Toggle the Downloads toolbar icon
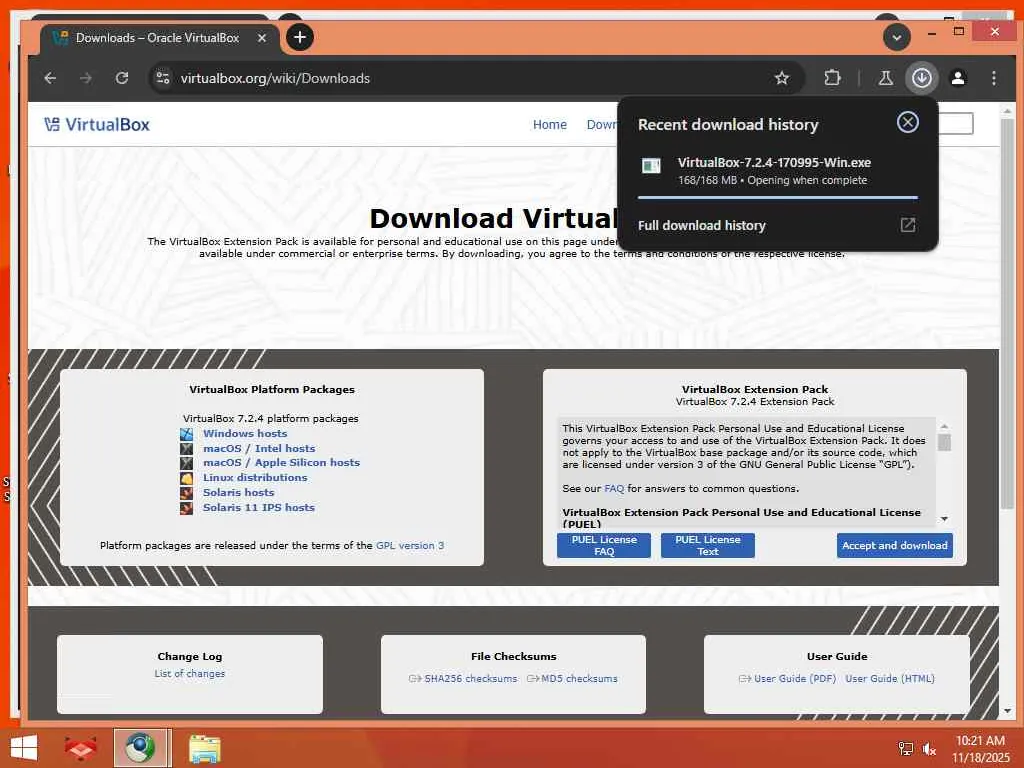1024x768 pixels. pyautogui.click(x=921, y=78)
